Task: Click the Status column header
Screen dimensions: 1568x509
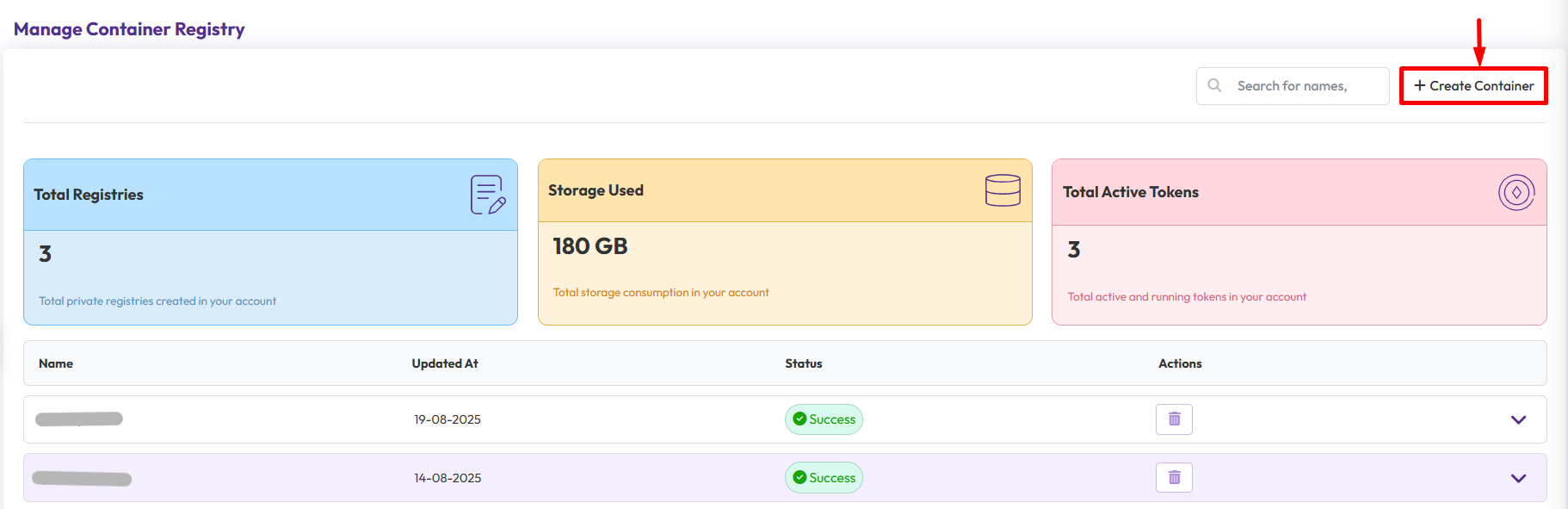Action: pos(803,363)
